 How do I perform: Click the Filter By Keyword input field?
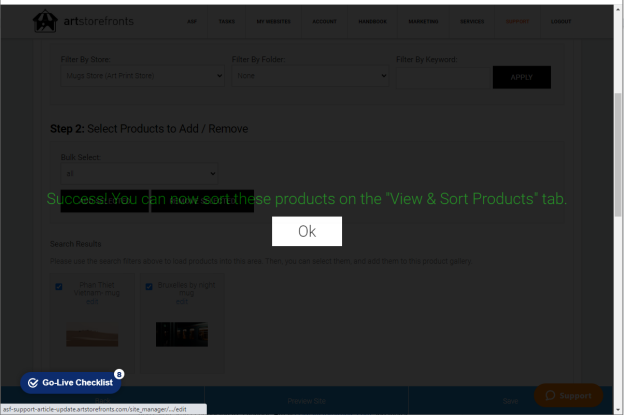coord(443,77)
